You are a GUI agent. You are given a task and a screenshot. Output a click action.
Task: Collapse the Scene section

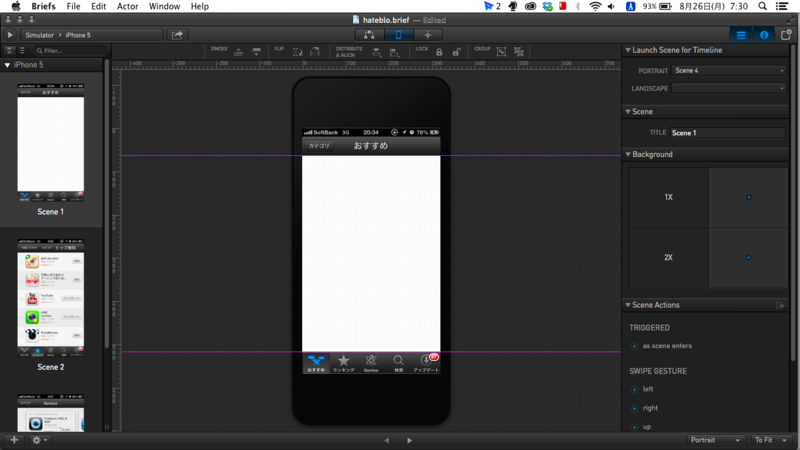[x=628, y=111]
